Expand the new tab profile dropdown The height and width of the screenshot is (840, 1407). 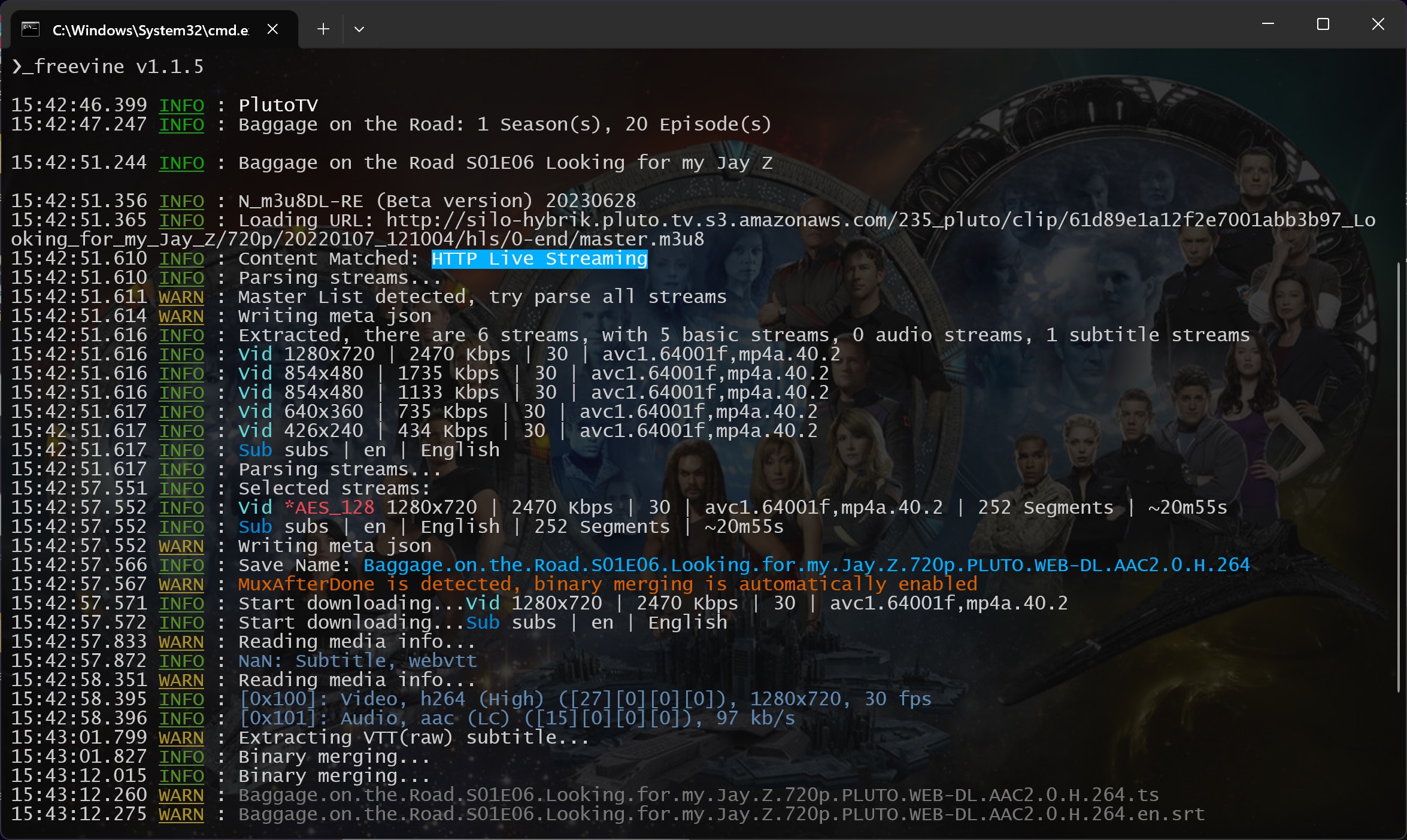359,29
